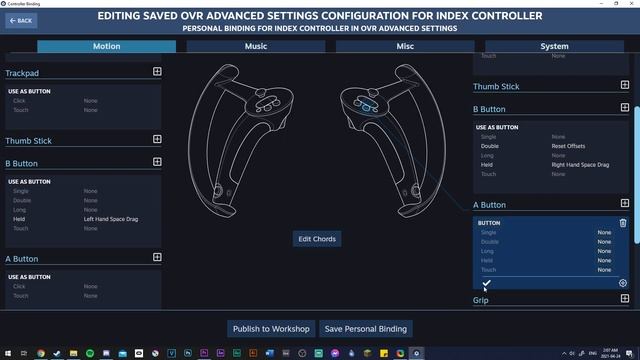Viewport: 640px width, 360px height.
Task: Select 'Left Hand Space Drag' held binding
Action: coord(111,219)
